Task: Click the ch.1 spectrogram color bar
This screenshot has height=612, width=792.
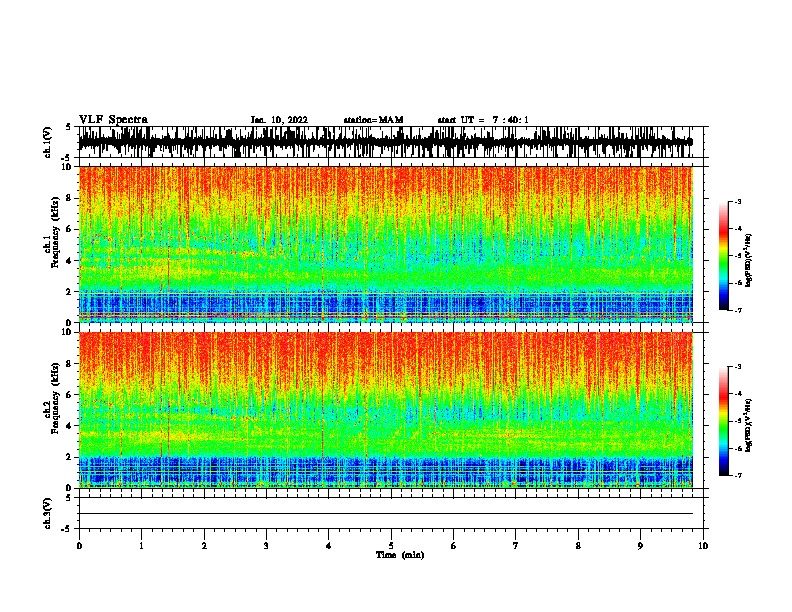Action: point(723,256)
